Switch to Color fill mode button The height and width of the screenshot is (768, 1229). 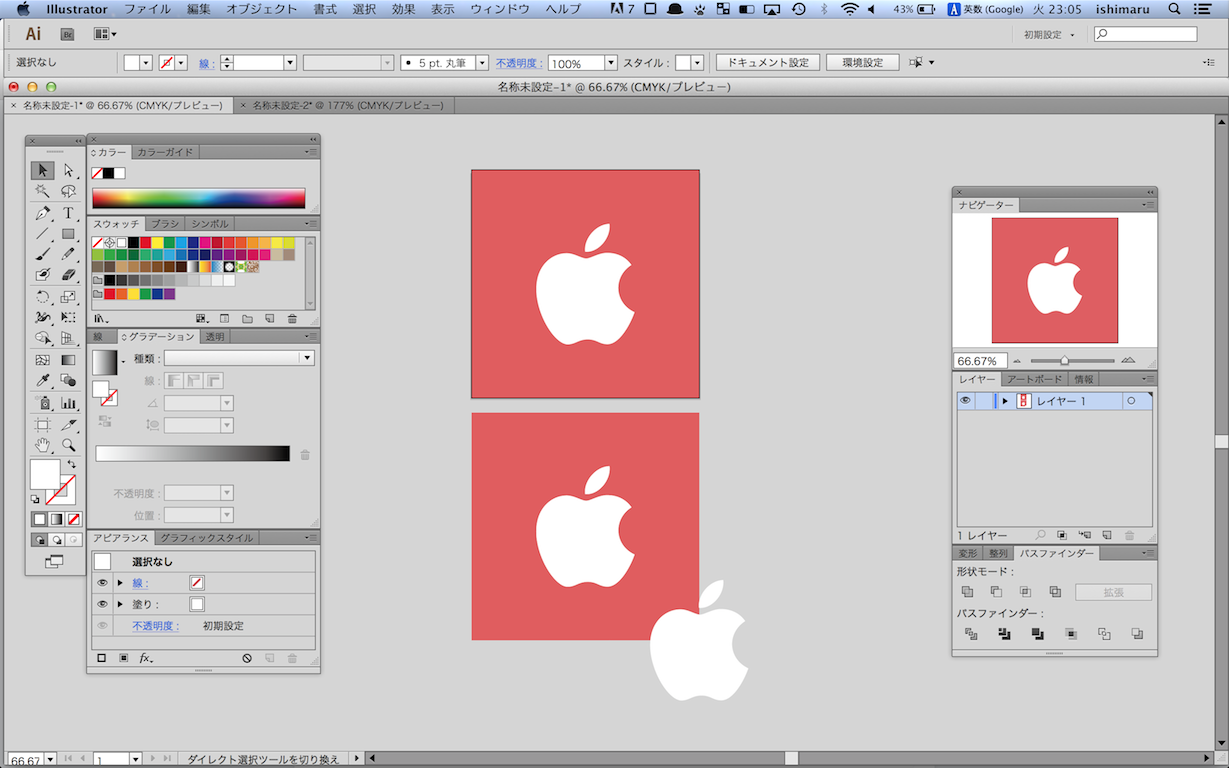(x=40, y=519)
